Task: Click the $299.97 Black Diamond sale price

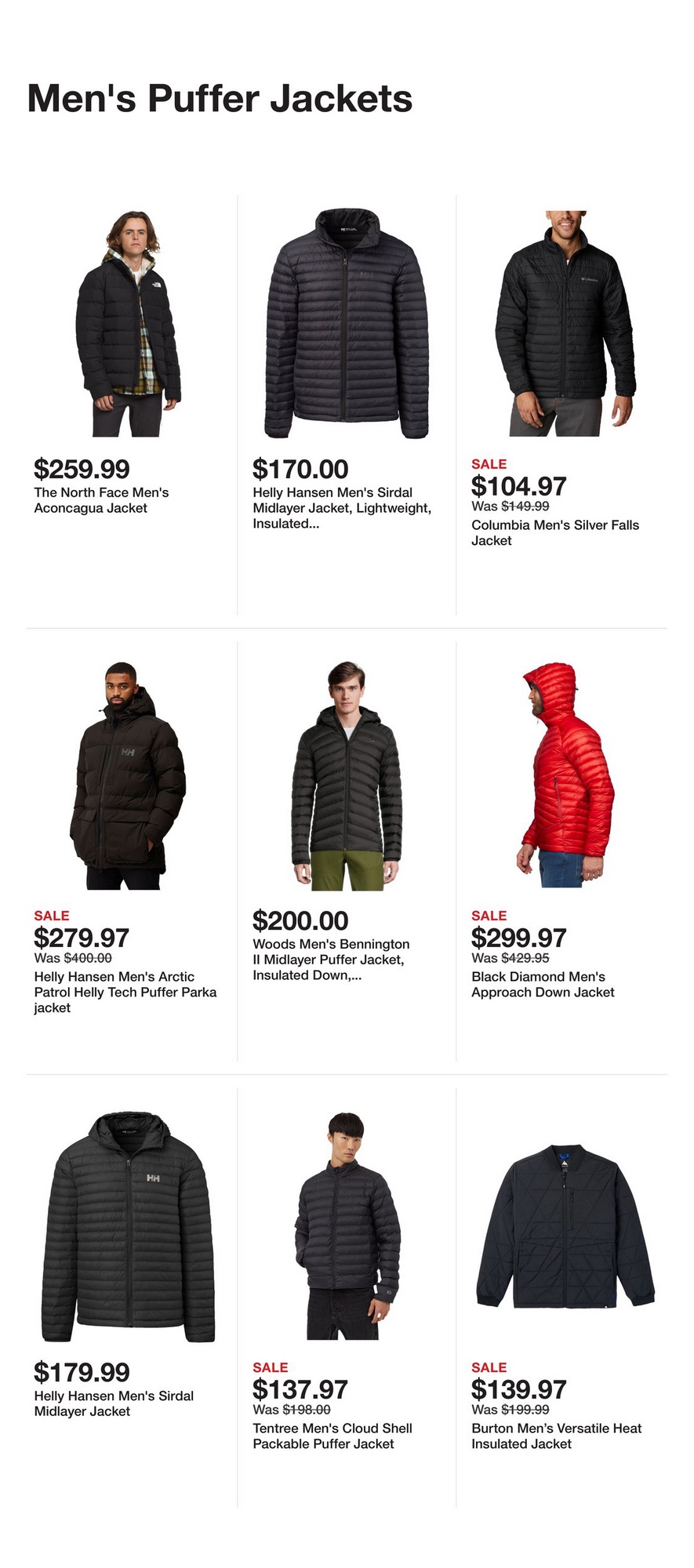Action: (x=518, y=938)
